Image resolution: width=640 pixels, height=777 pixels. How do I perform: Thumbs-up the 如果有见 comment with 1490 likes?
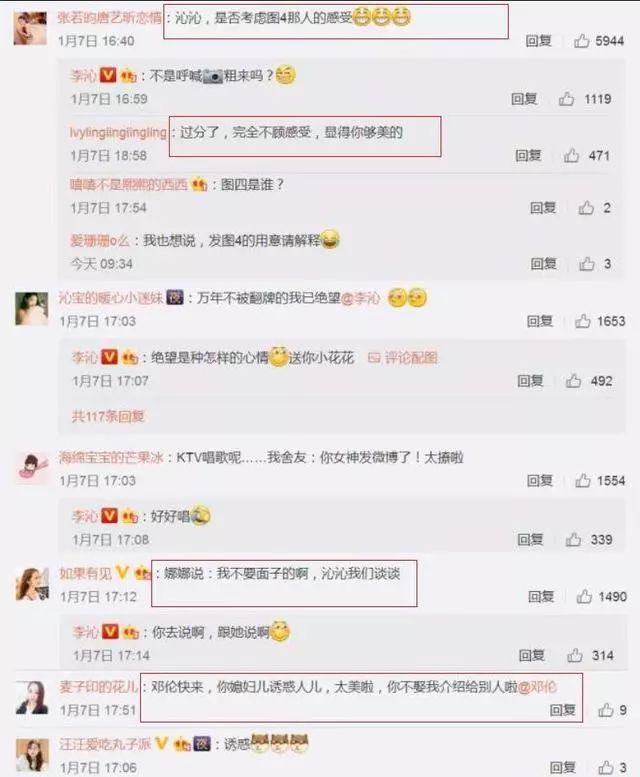pyautogui.click(x=584, y=596)
